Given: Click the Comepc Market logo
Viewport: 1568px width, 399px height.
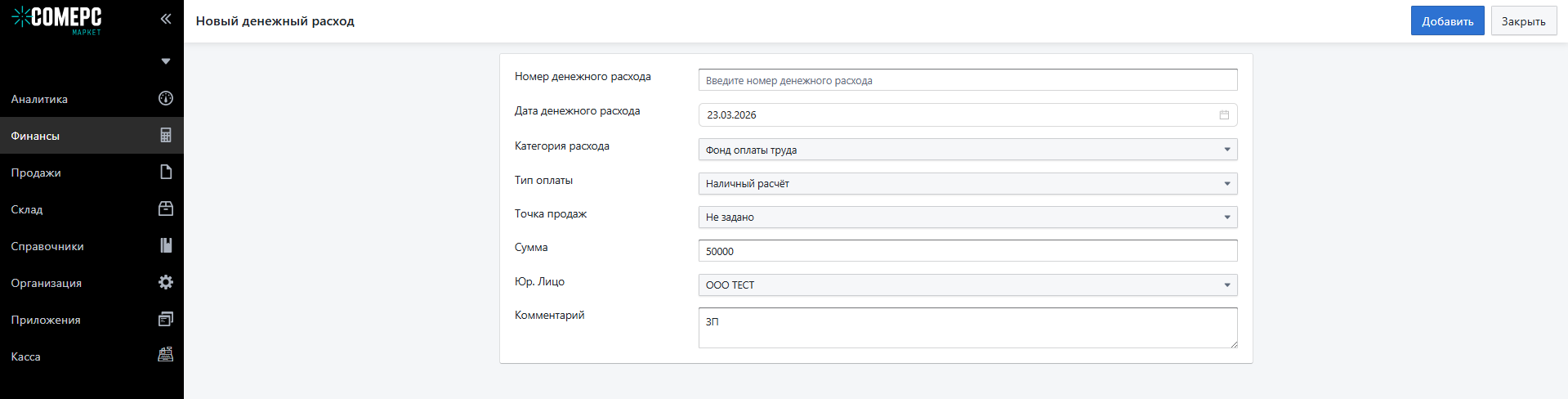Looking at the screenshot, I should click(57, 20).
